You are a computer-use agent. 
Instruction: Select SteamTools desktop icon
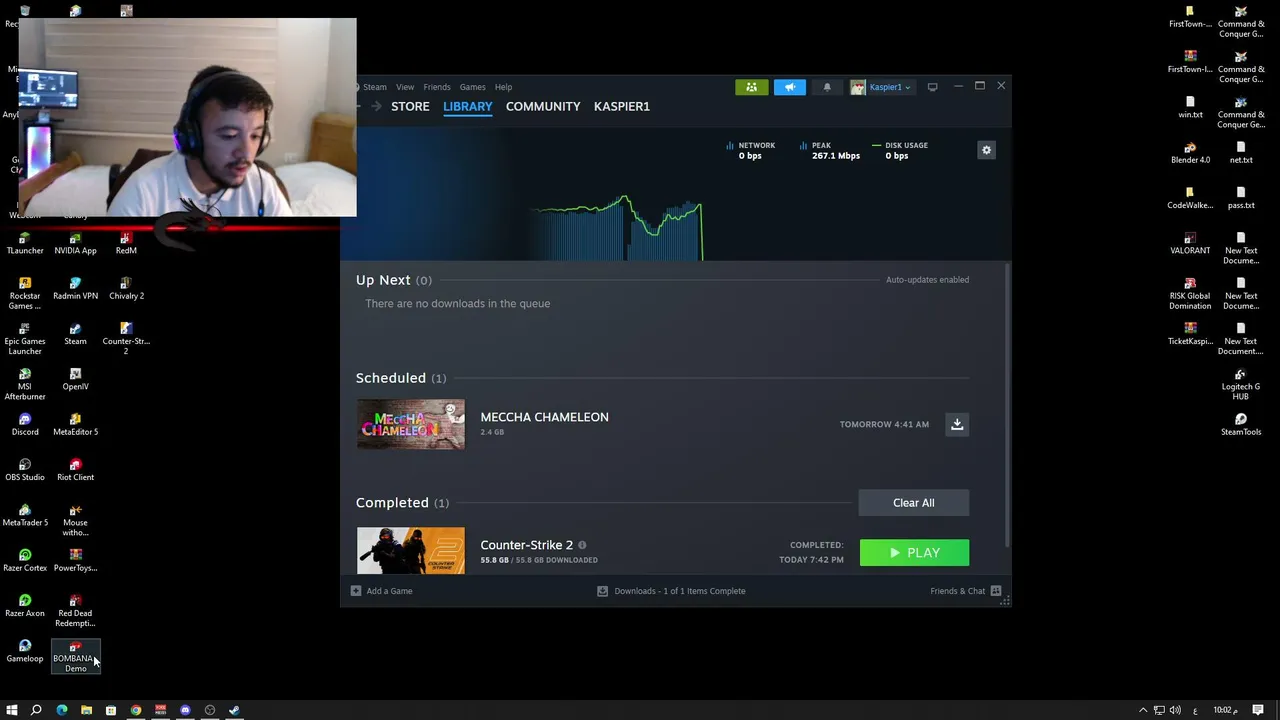1241,424
